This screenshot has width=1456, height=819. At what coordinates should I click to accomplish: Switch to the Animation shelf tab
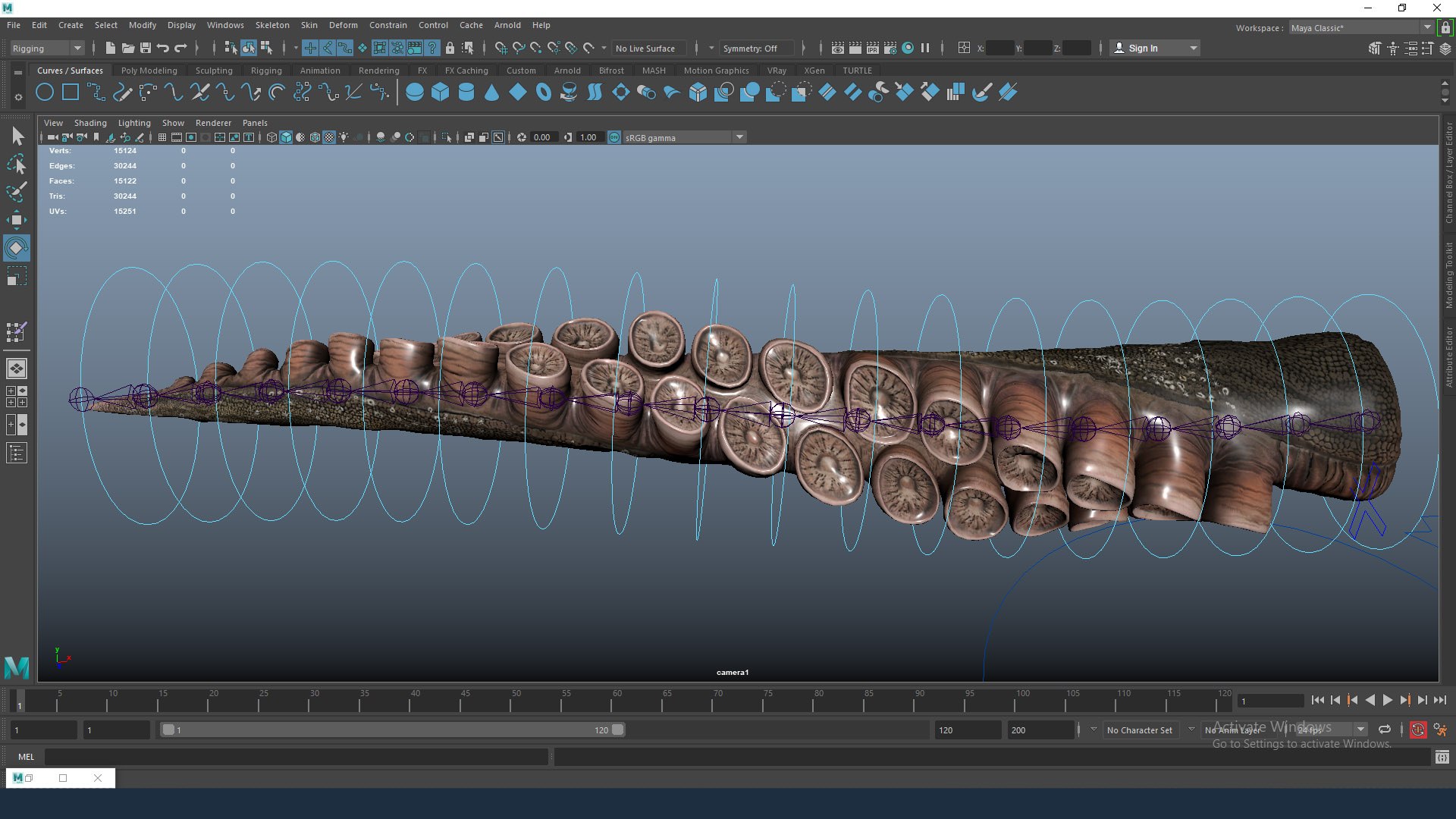tap(320, 71)
